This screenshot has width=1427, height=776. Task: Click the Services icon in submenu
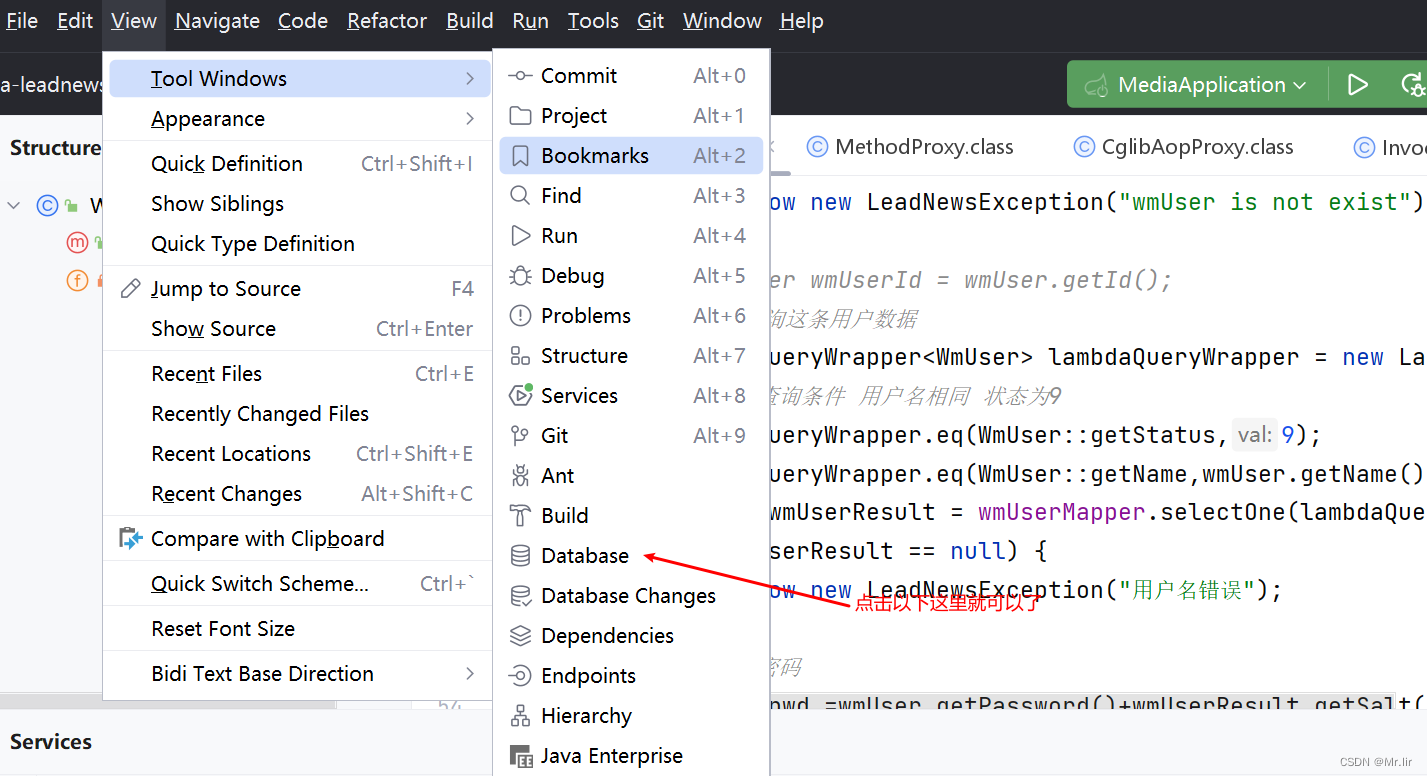click(520, 396)
